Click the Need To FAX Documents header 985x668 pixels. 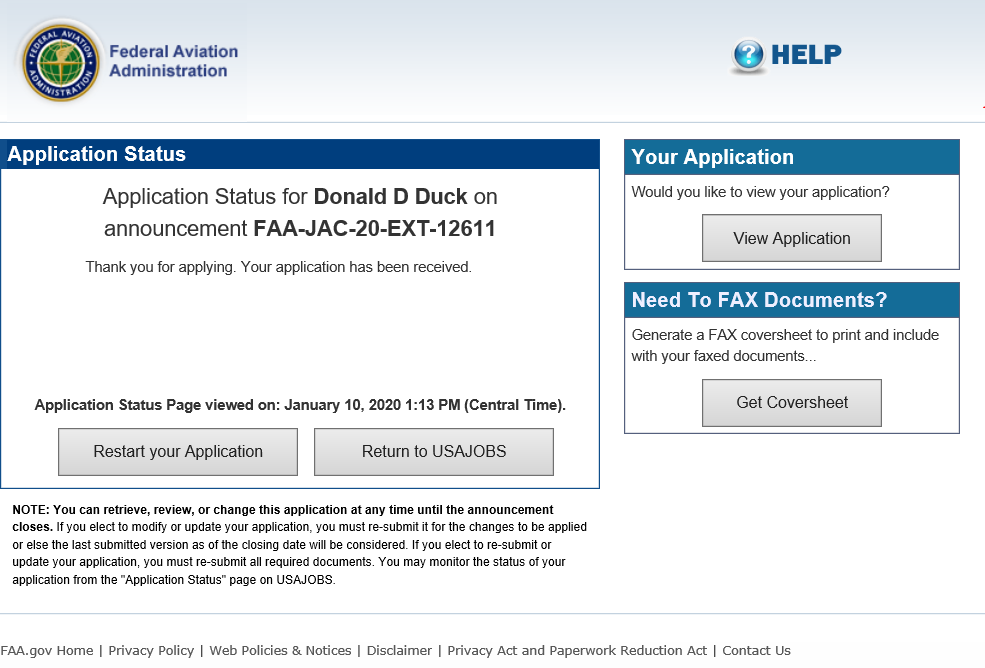(x=760, y=300)
